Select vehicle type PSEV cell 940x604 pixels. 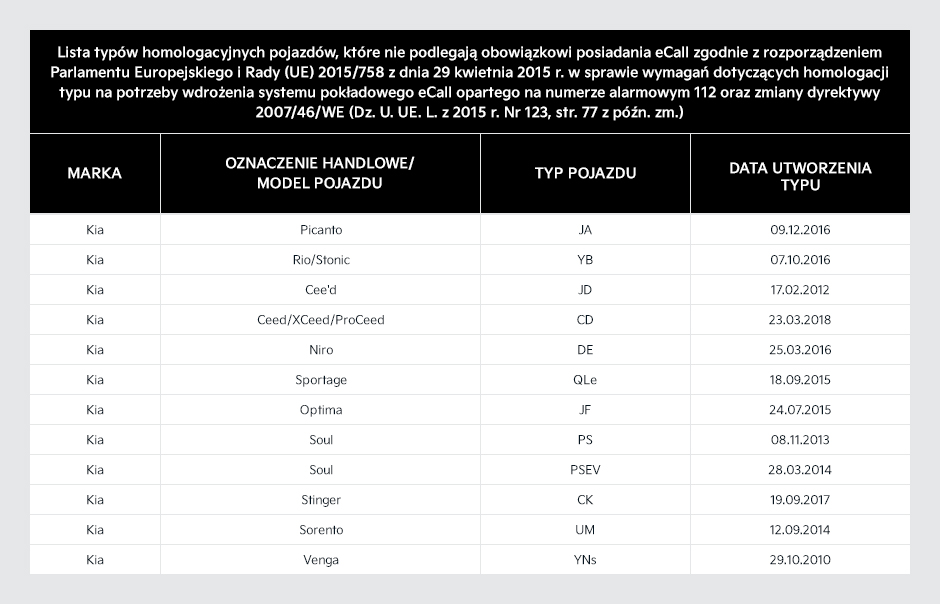pyautogui.click(x=585, y=469)
